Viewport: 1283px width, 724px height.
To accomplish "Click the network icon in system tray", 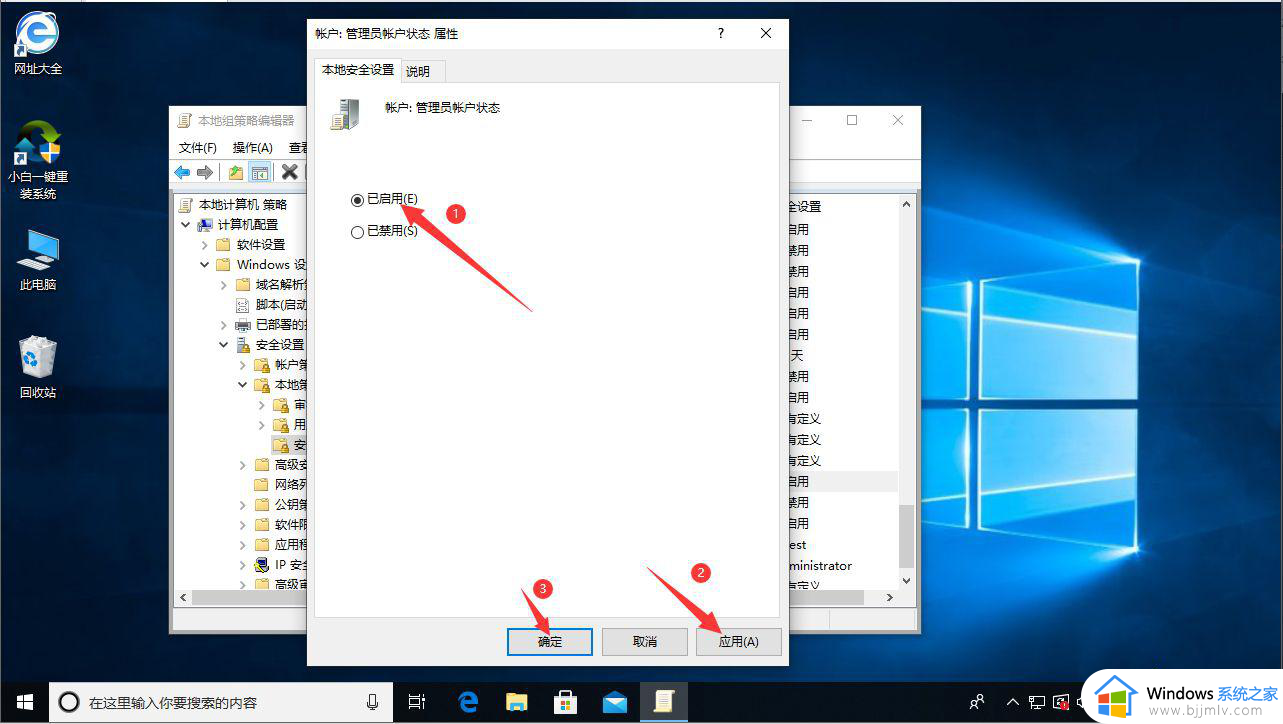I will click(x=1037, y=702).
